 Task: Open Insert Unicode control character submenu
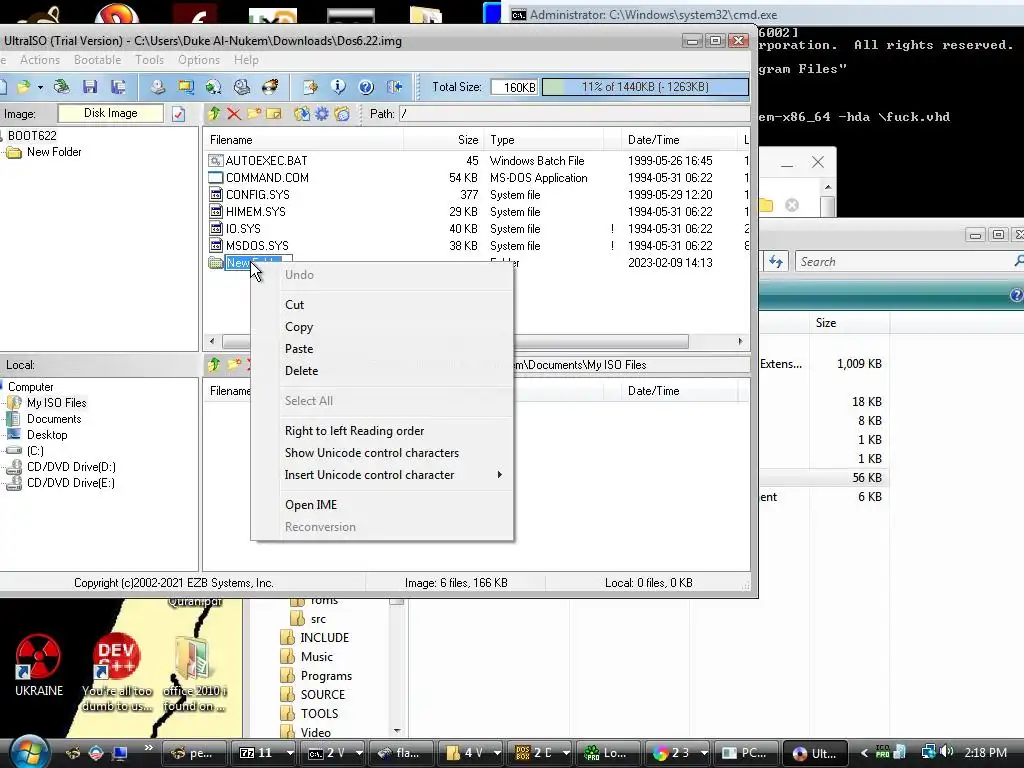click(393, 475)
